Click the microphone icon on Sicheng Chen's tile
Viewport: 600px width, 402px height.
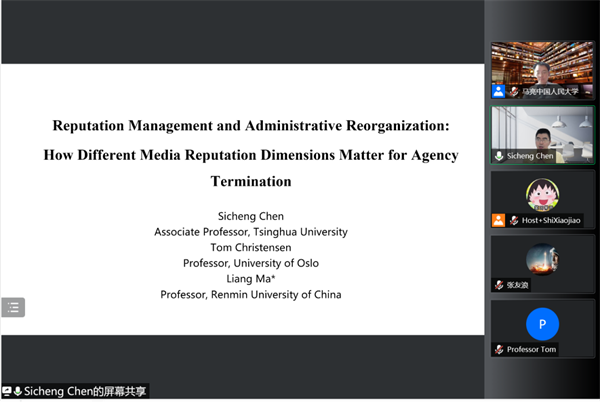click(x=499, y=156)
